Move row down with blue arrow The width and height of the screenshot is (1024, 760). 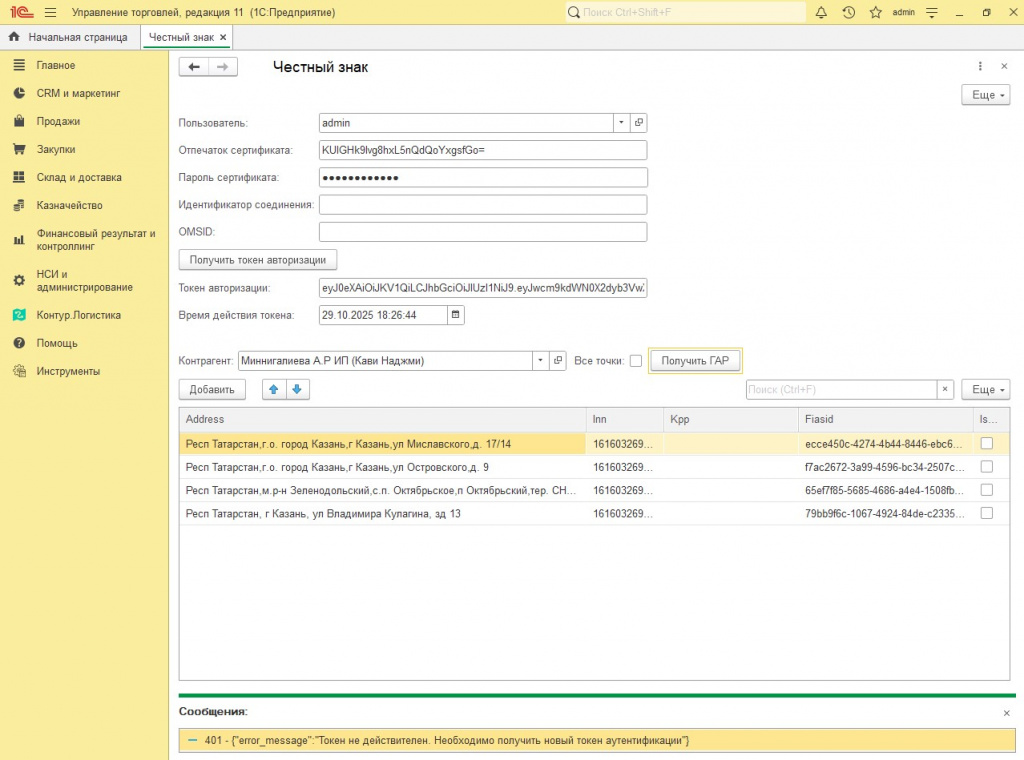pyautogui.click(x=297, y=389)
